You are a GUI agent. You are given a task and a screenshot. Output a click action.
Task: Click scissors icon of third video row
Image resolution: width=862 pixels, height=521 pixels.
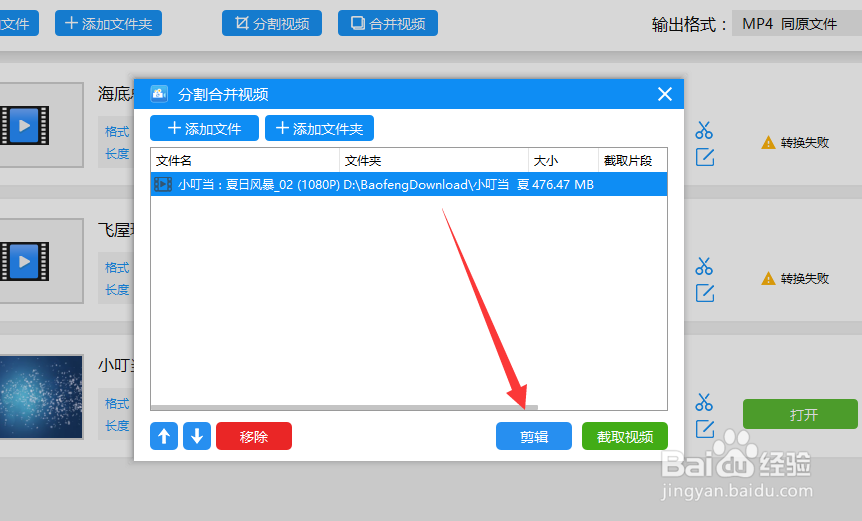click(704, 402)
